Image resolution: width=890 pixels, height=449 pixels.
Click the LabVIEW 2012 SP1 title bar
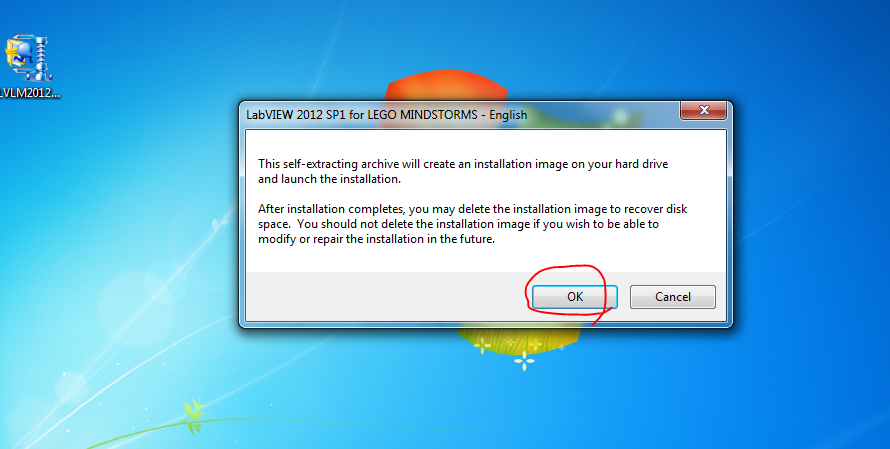click(461, 115)
